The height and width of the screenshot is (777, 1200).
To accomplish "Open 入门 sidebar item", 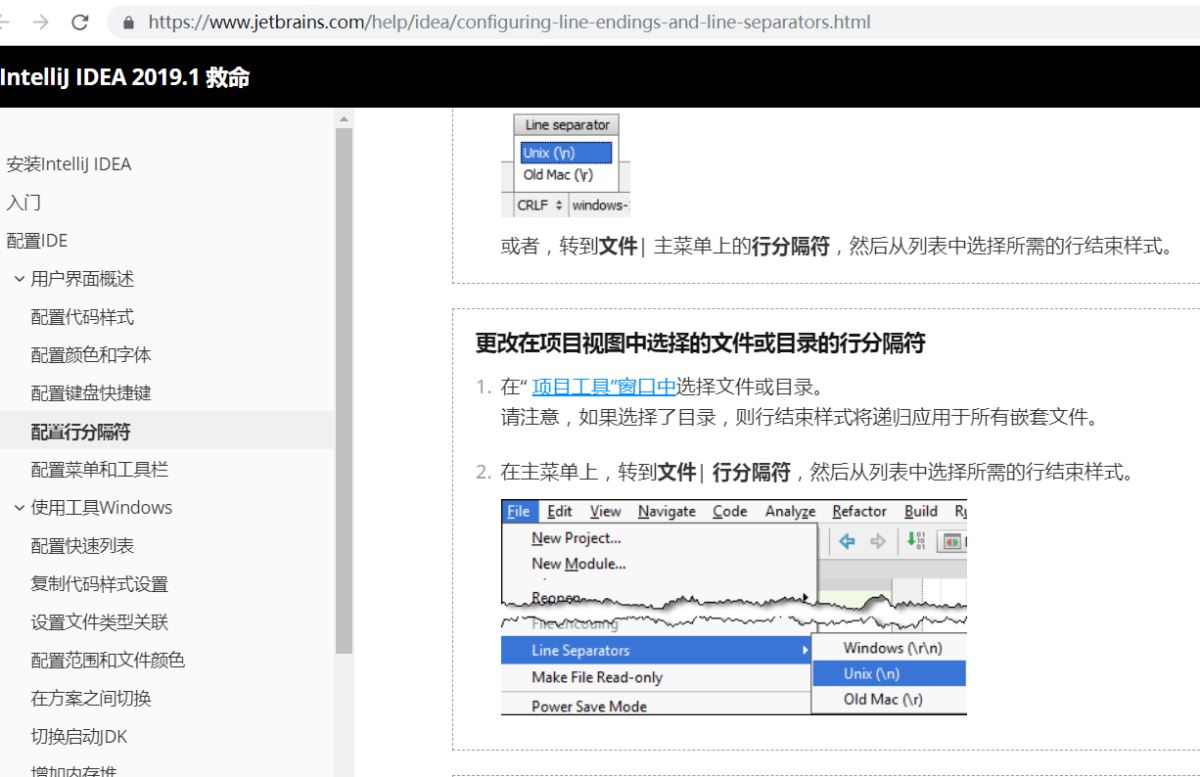I will [x=24, y=203].
